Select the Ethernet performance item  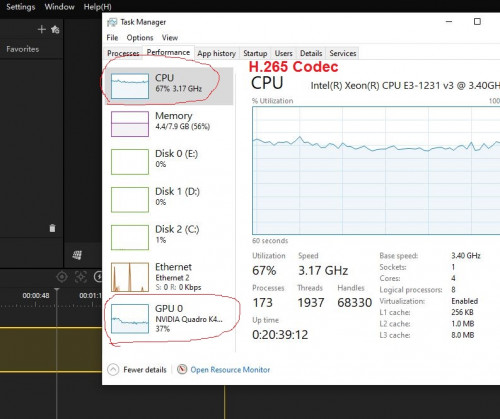169,277
